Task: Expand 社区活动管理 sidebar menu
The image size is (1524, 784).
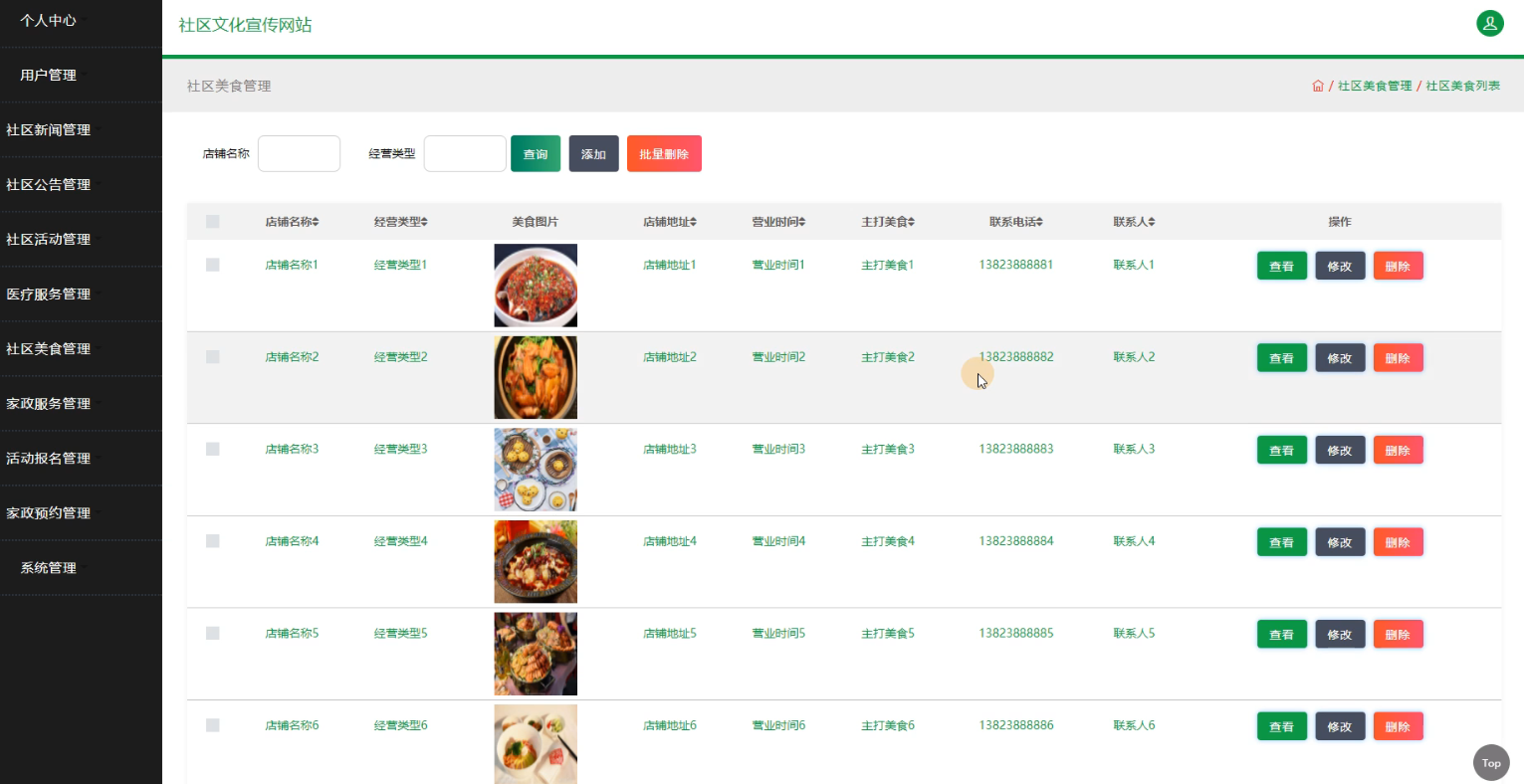Action: tap(81, 240)
